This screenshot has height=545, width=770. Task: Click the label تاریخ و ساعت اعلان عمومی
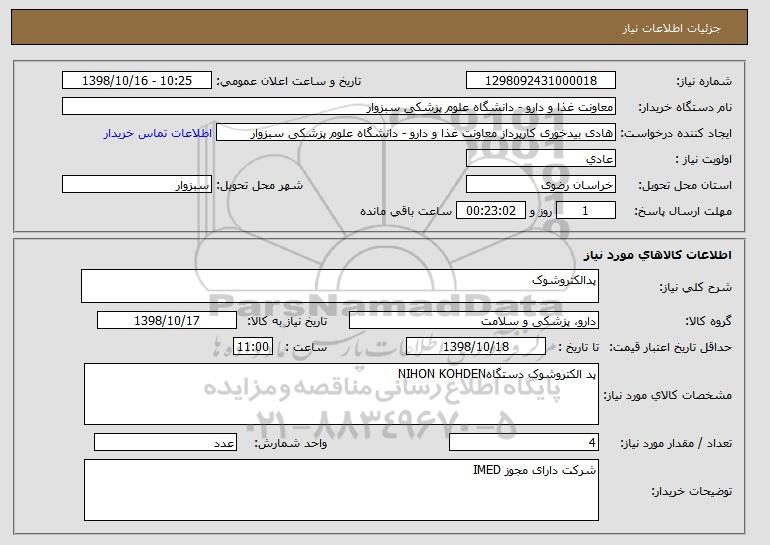tap(289, 82)
